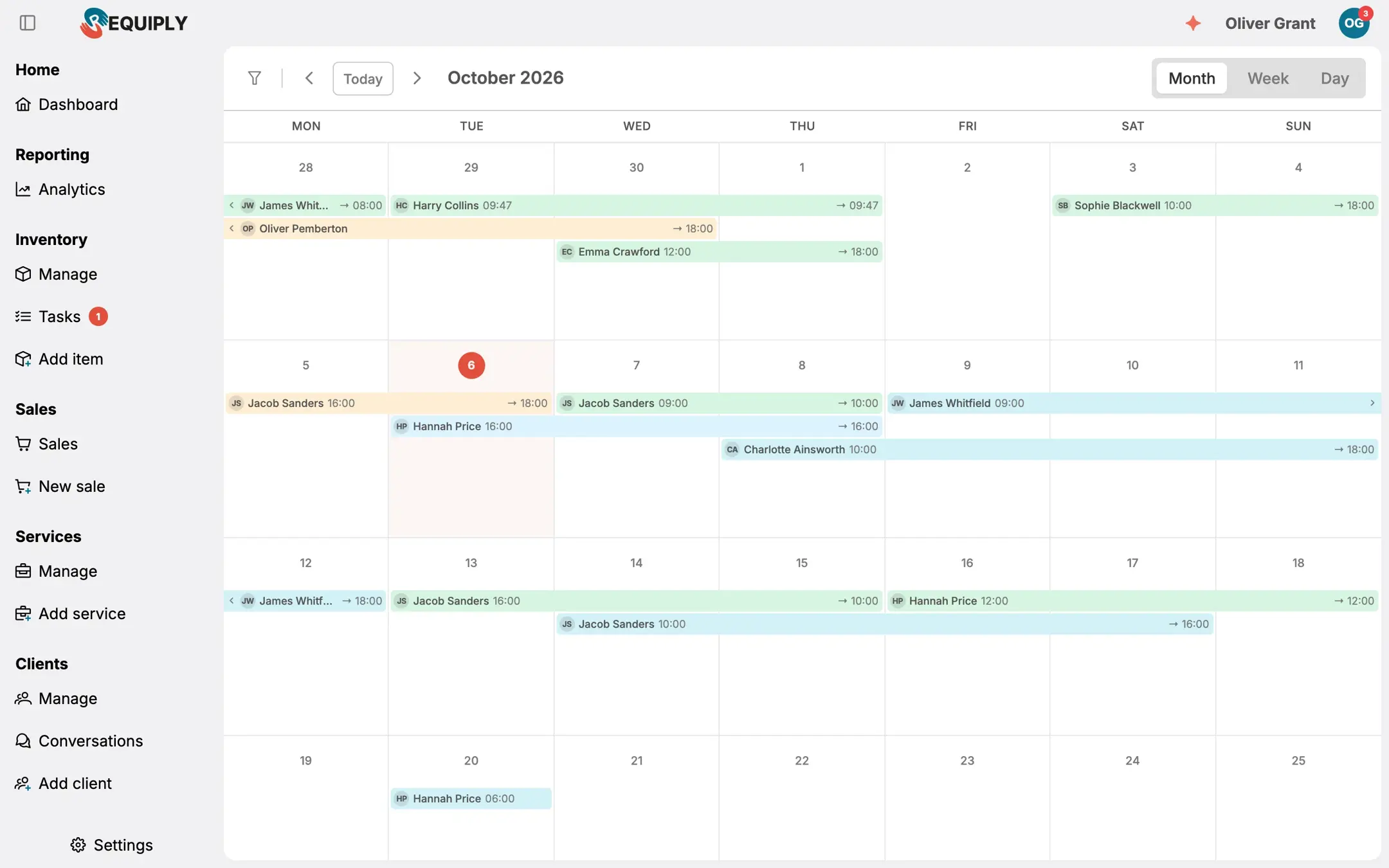Click the Today button
This screenshot has height=868, width=1389.
tap(363, 78)
